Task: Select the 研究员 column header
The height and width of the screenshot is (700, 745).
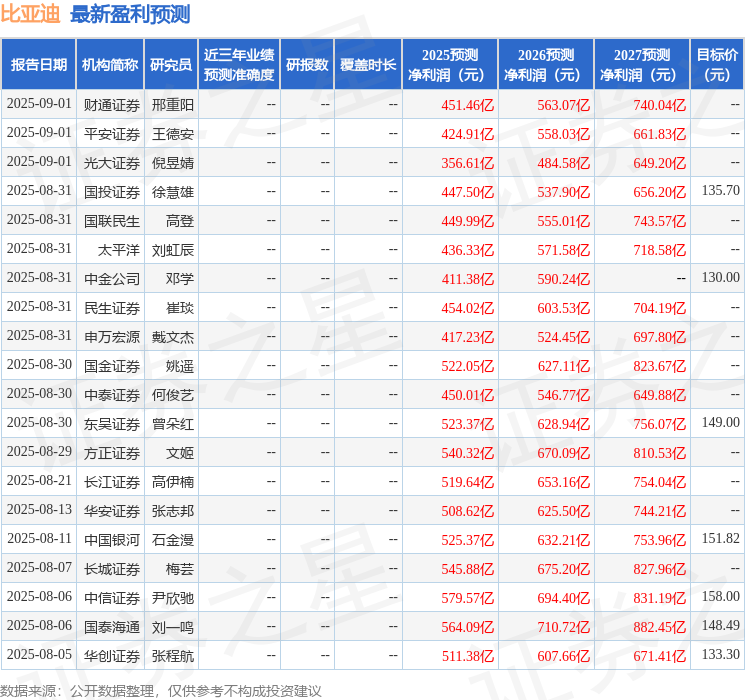Action: pos(171,65)
